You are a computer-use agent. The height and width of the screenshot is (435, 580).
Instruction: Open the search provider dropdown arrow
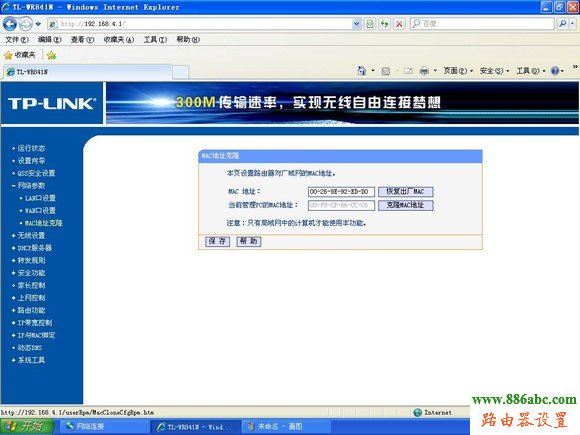(573, 24)
